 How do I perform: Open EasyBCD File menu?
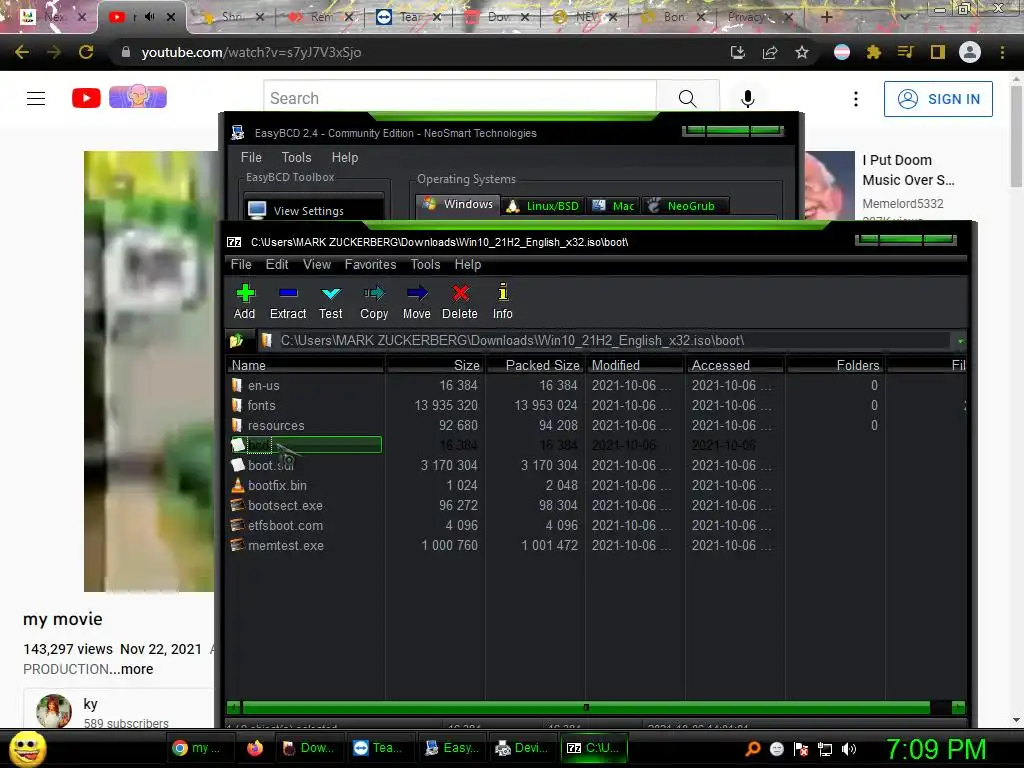coord(251,157)
